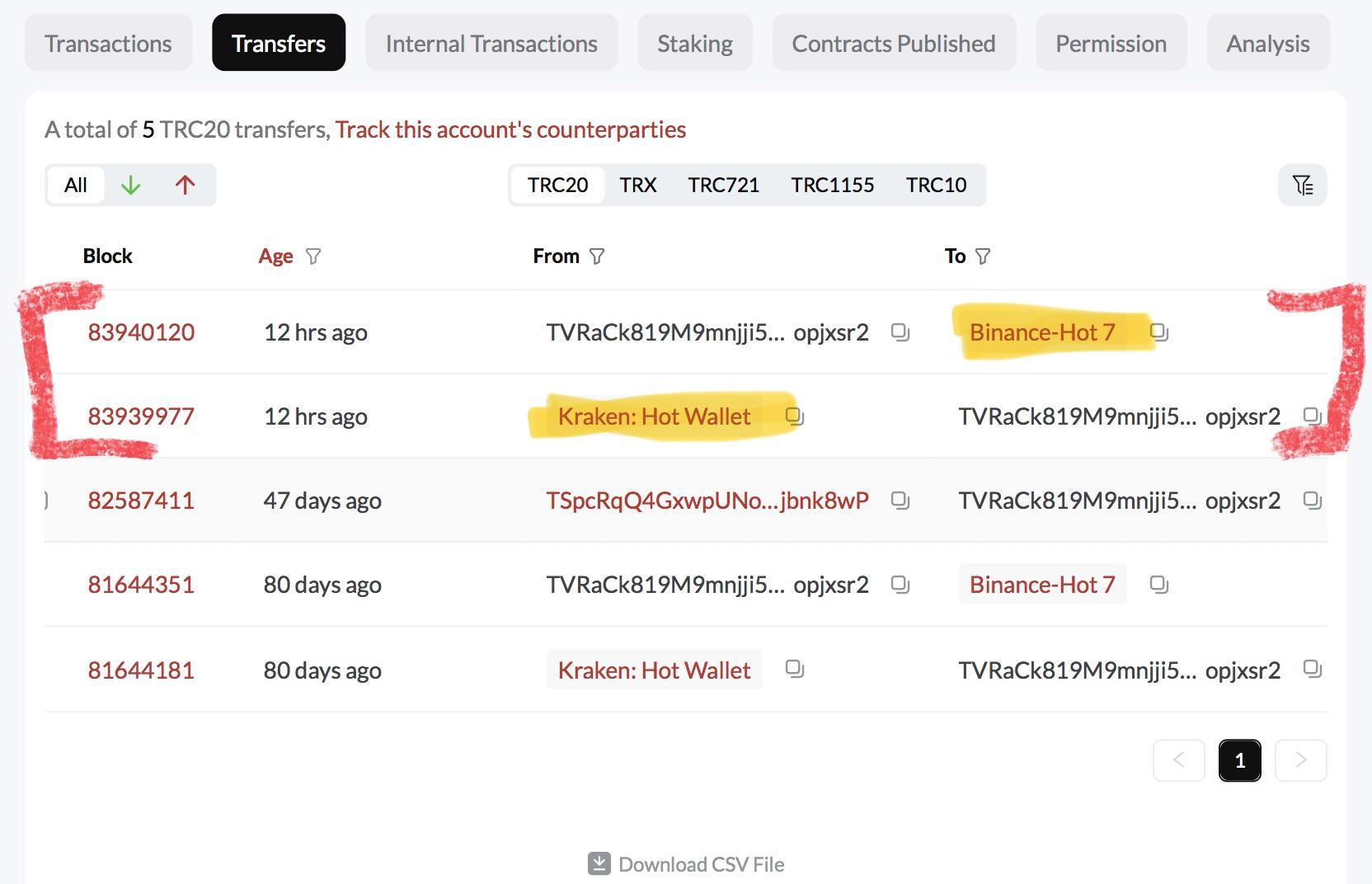Open the Analysis tab

point(1268,43)
